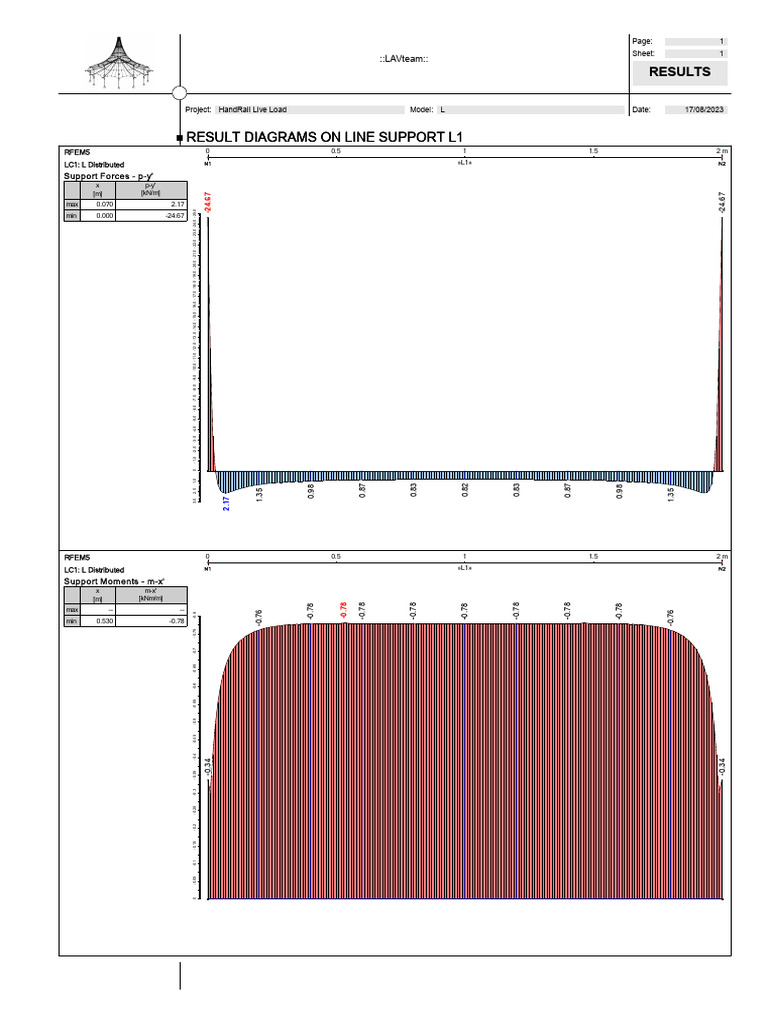
Task: Click the Page number field
Action: (x=696, y=41)
